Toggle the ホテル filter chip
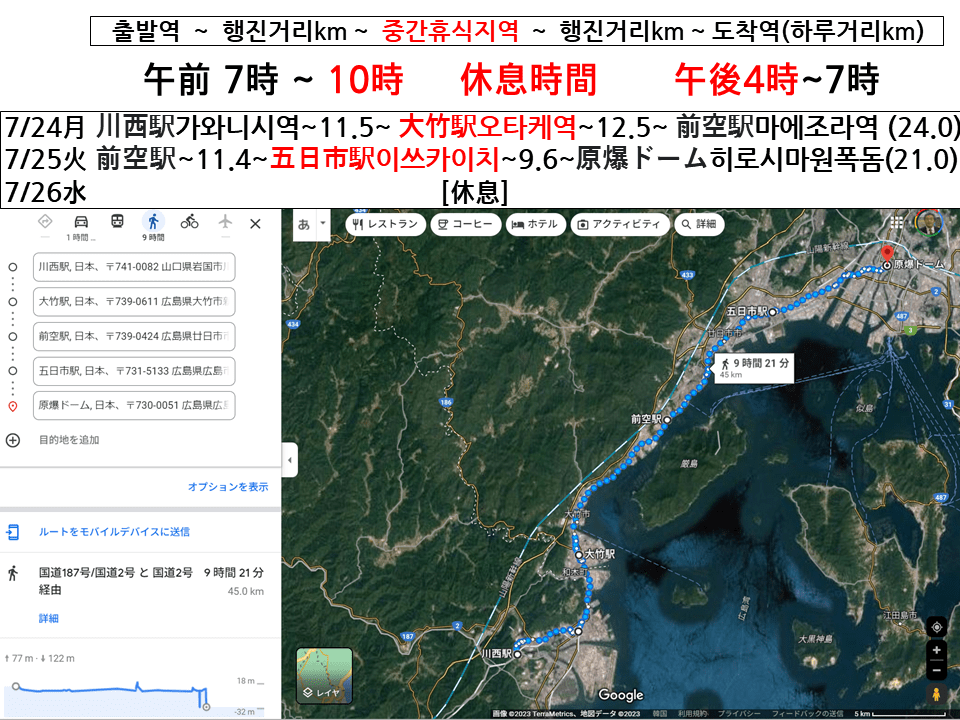The height and width of the screenshot is (720, 960). pos(534,224)
